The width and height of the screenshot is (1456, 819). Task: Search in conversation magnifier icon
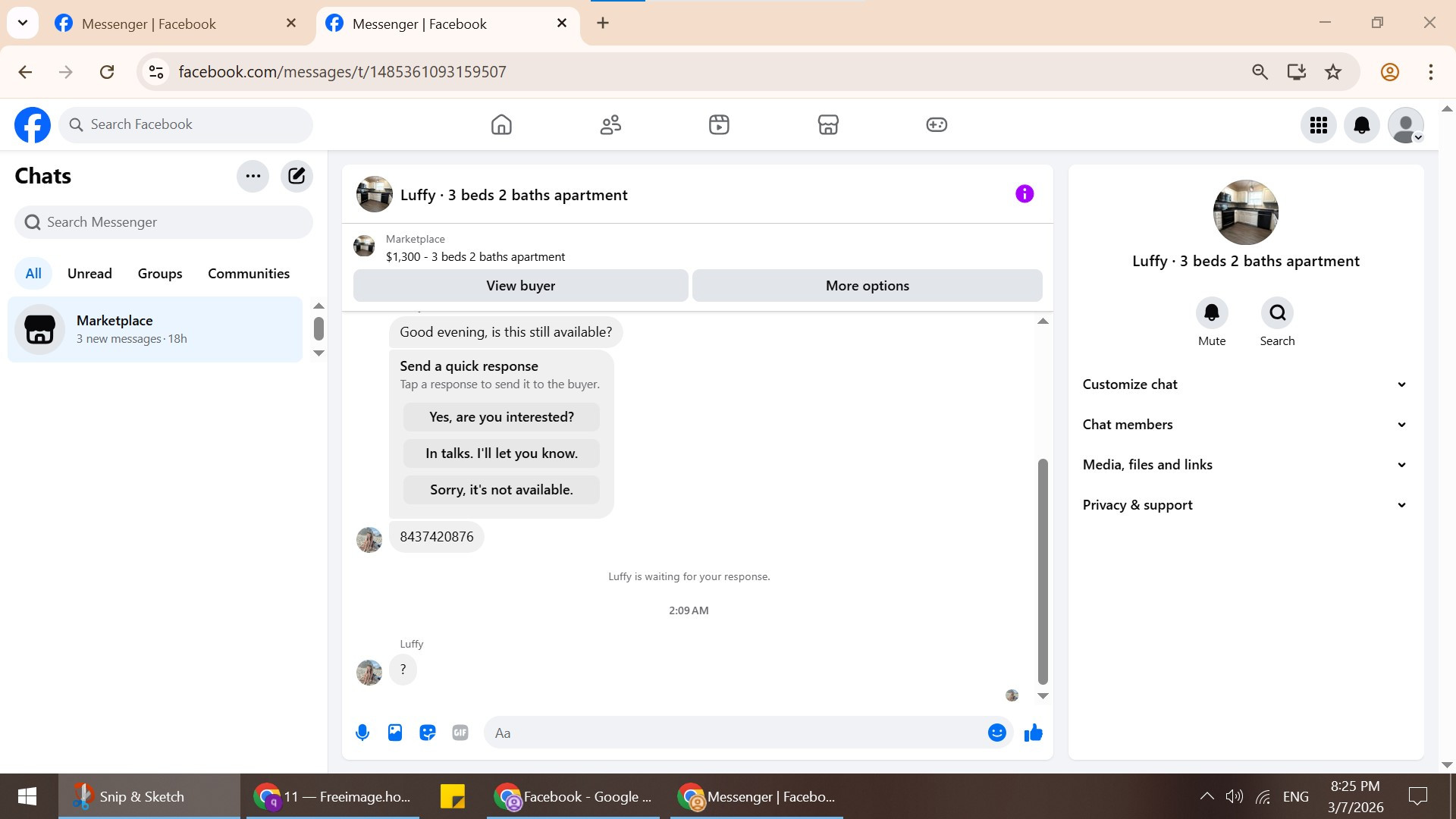point(1278,312)
